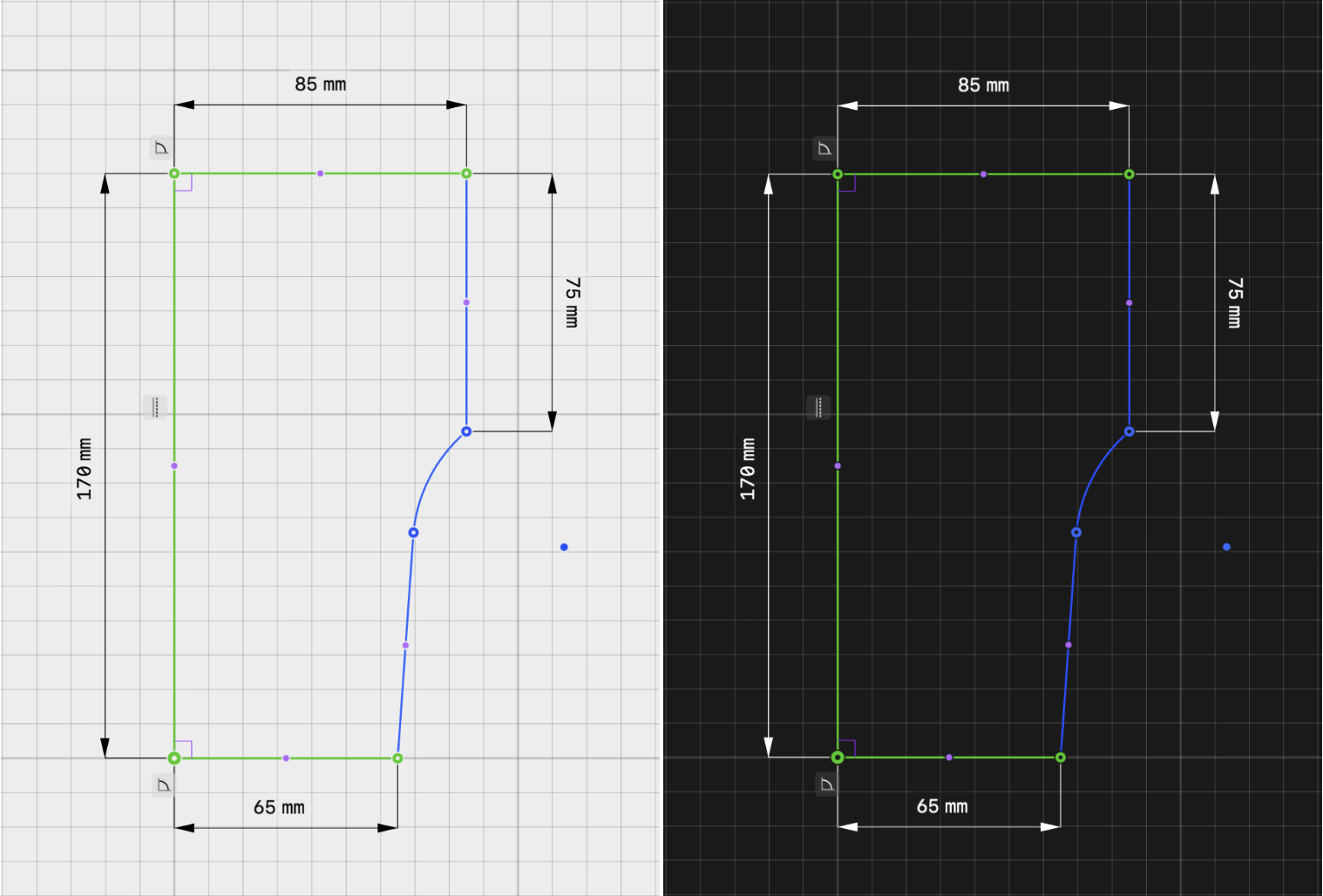Pick the bottom line's purple midpoint, light sketch
This screenshot has width=1323, height=896.
click(x=286, y=758)
